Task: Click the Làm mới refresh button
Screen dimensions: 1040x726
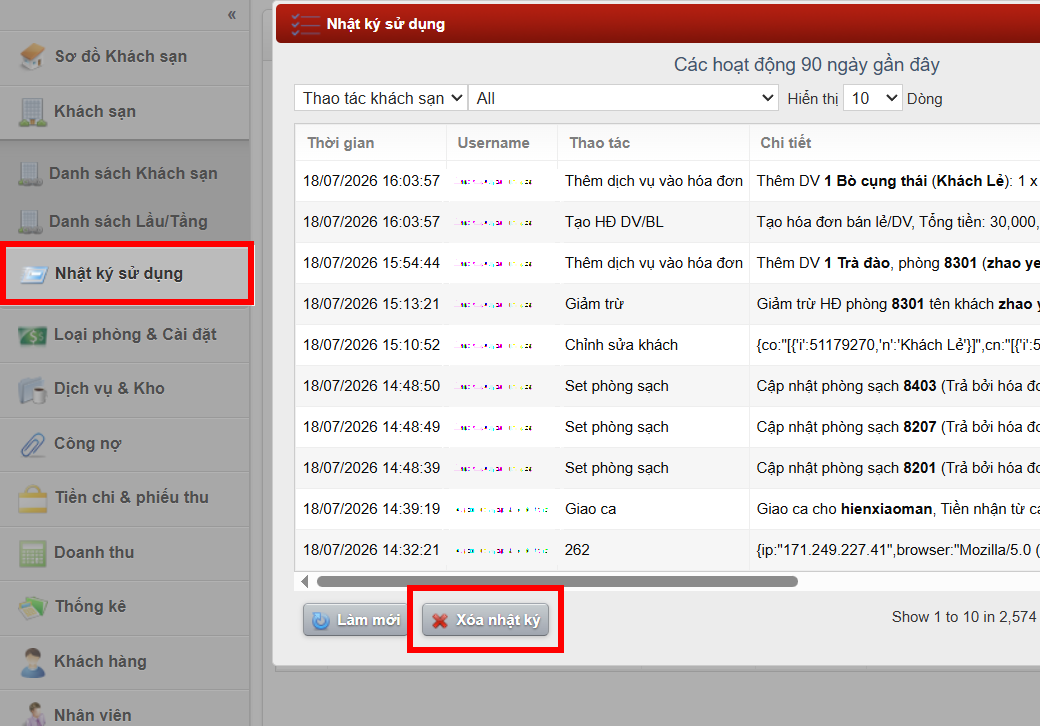Action: coord(356,620)
